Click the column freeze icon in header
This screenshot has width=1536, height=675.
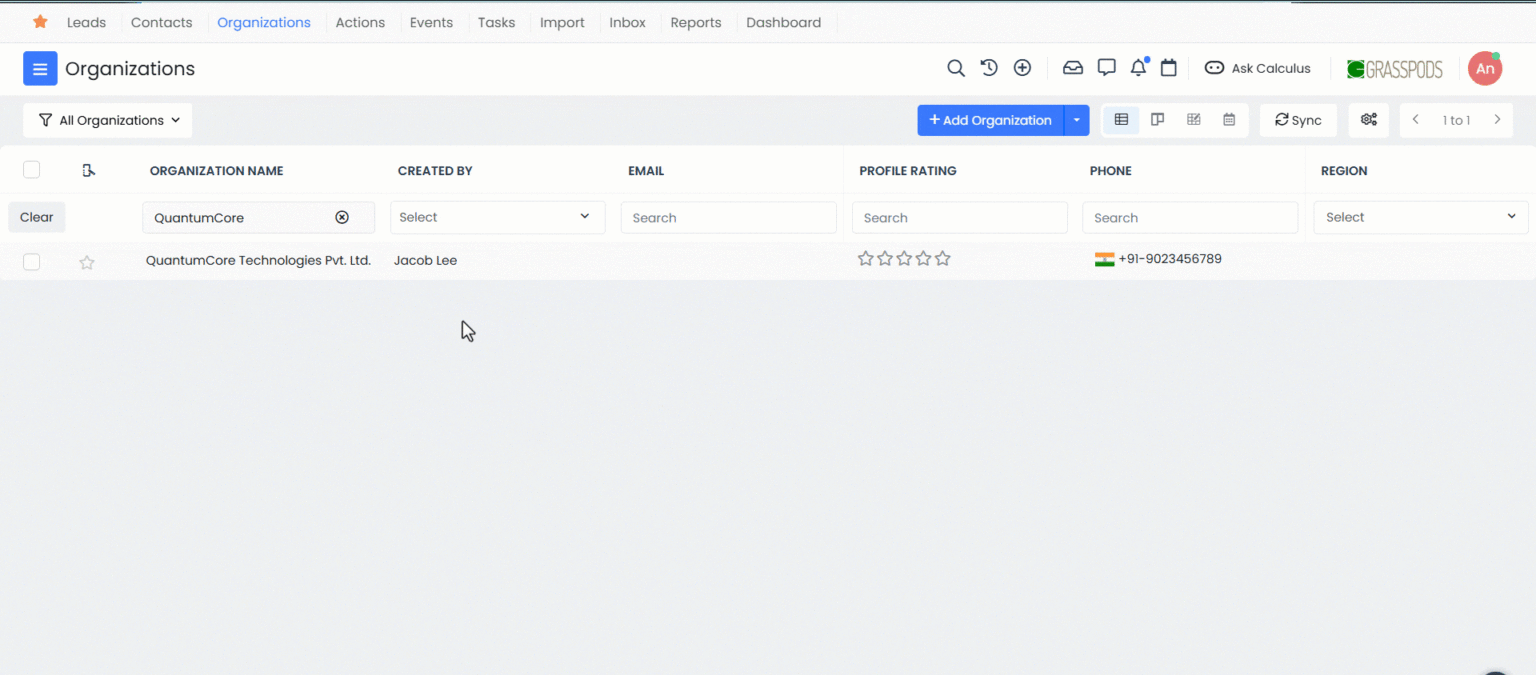pyautogui.click(x=89, y=171)
